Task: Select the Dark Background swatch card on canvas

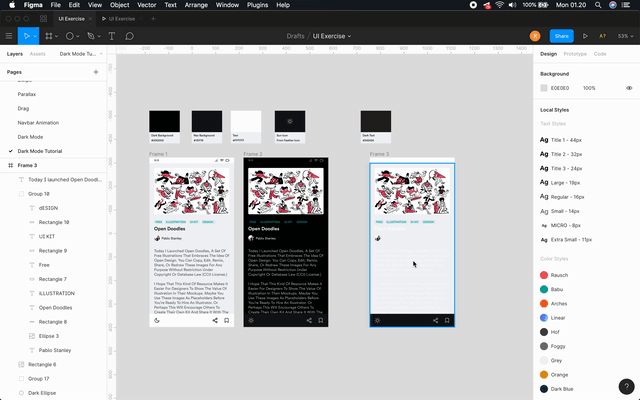Action: [164, 127]
